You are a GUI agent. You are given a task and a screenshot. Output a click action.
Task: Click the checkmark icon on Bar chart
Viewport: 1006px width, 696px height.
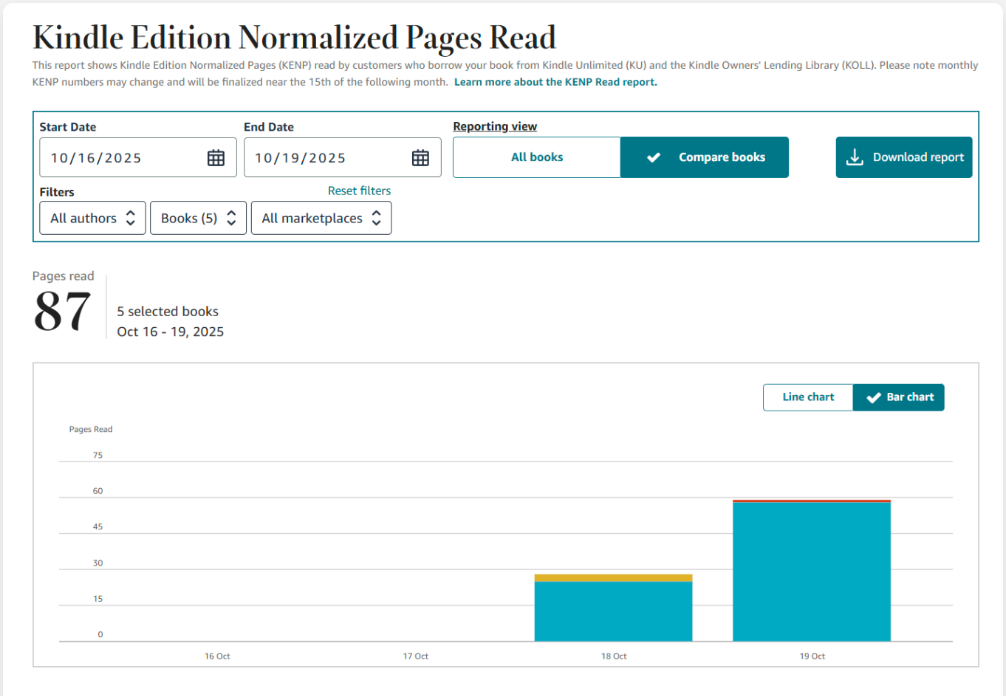pos(871,397)
